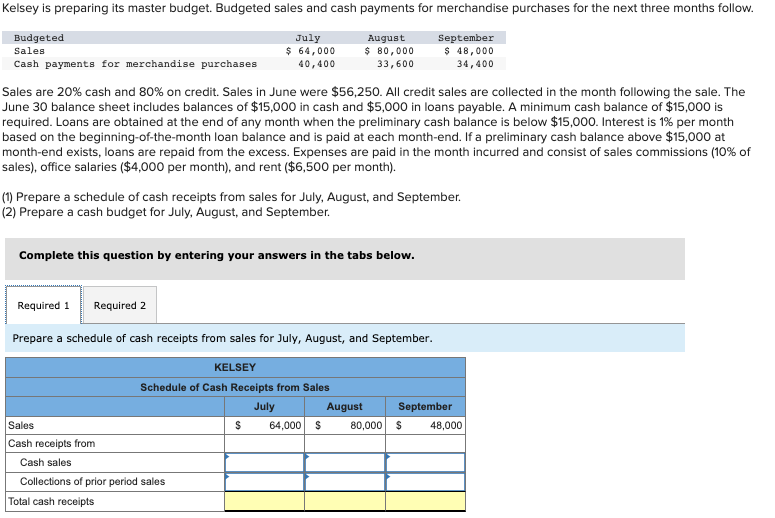Select the August Cash sales input cell
The width and height of the screenshot is (775, 518).
point(345,463)
